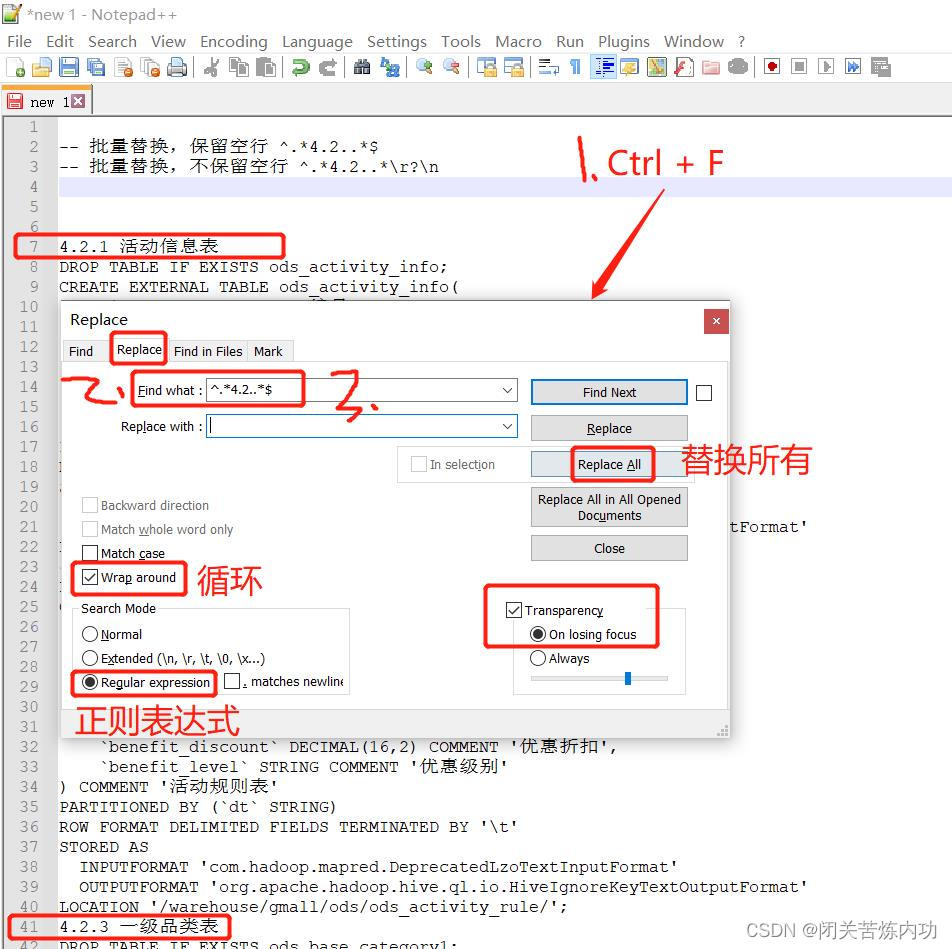Click the Zoom In magnifier icon

click(424, 67)
